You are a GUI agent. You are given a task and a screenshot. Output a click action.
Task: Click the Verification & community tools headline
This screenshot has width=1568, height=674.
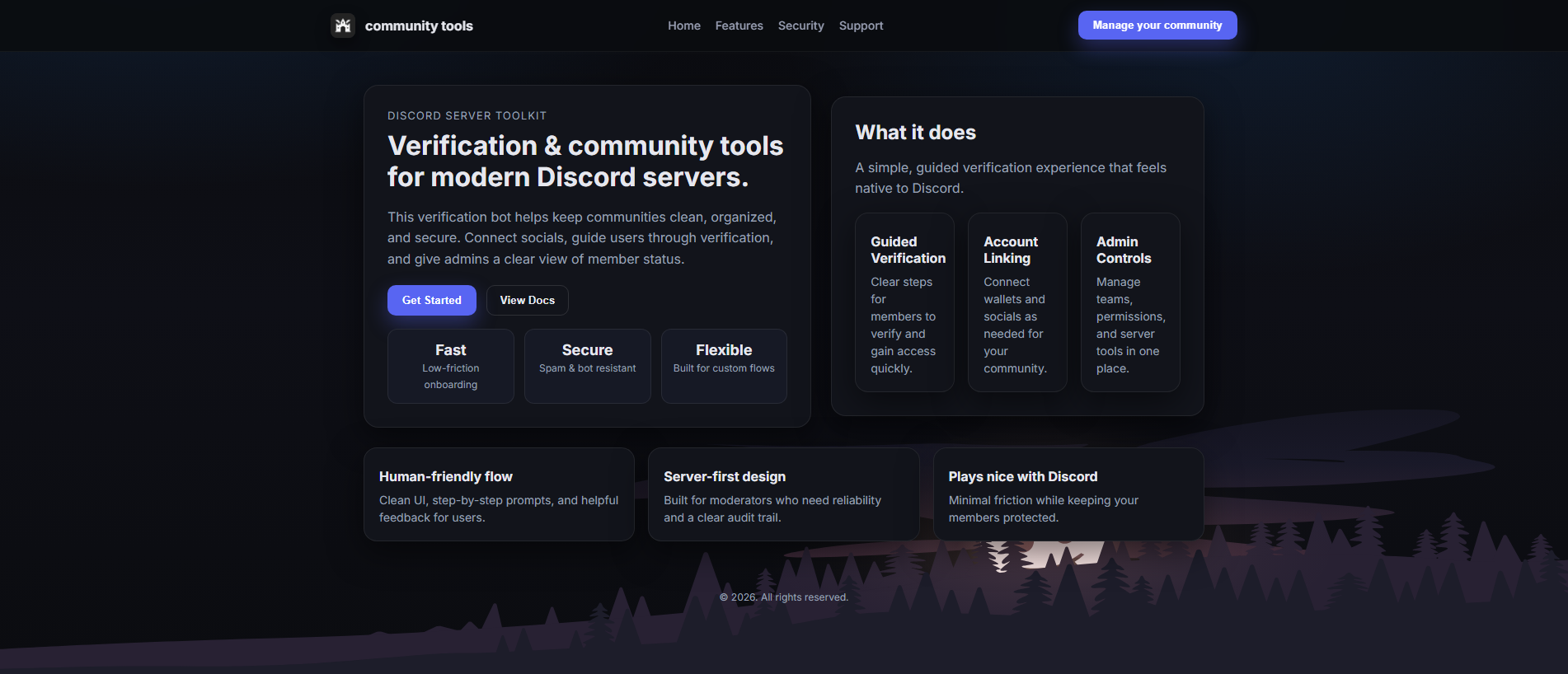[x=585, y=161]
